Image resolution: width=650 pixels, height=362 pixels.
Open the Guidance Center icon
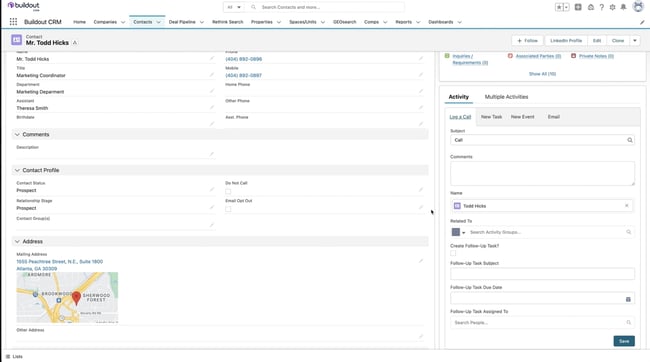coord(591,7)
